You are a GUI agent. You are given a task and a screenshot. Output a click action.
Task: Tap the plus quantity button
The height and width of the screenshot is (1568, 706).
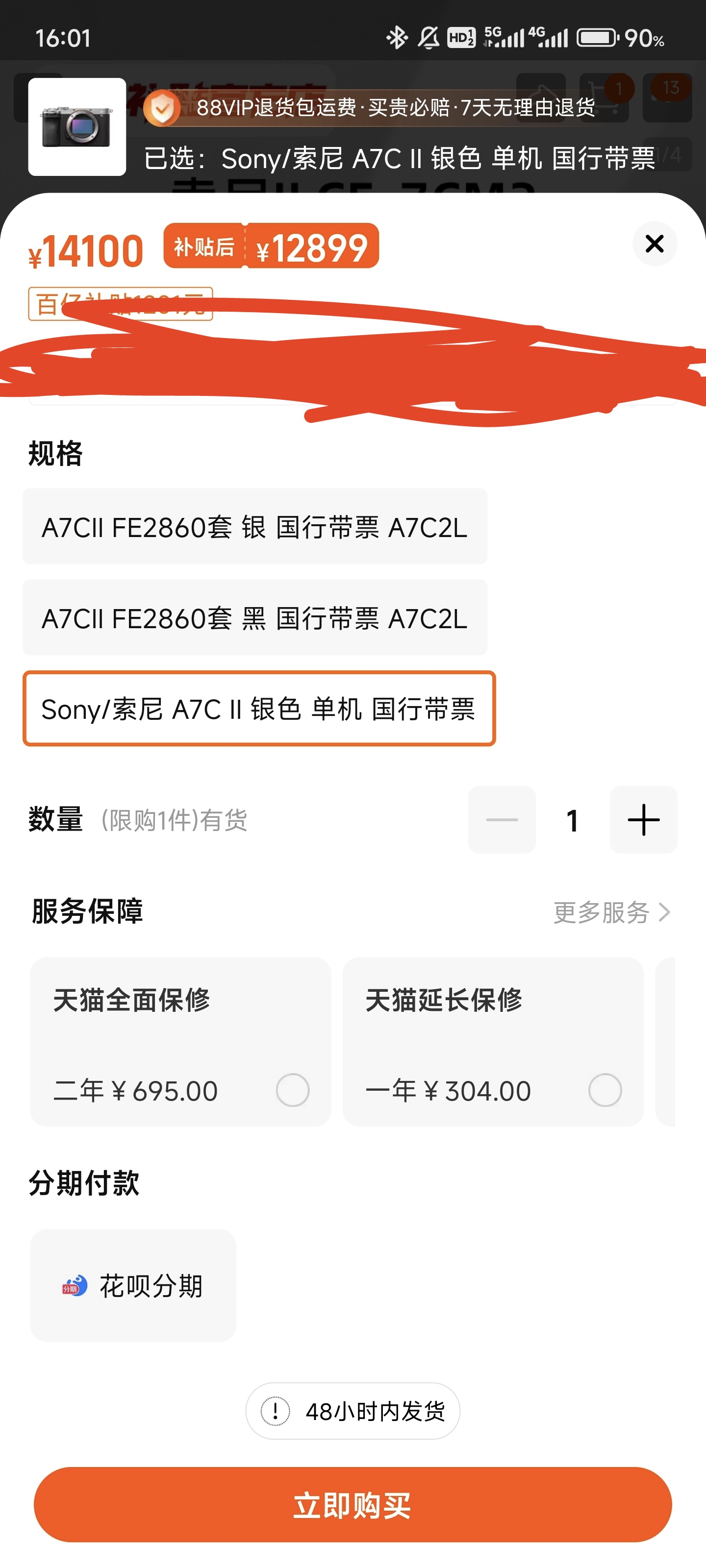(643, 820)
